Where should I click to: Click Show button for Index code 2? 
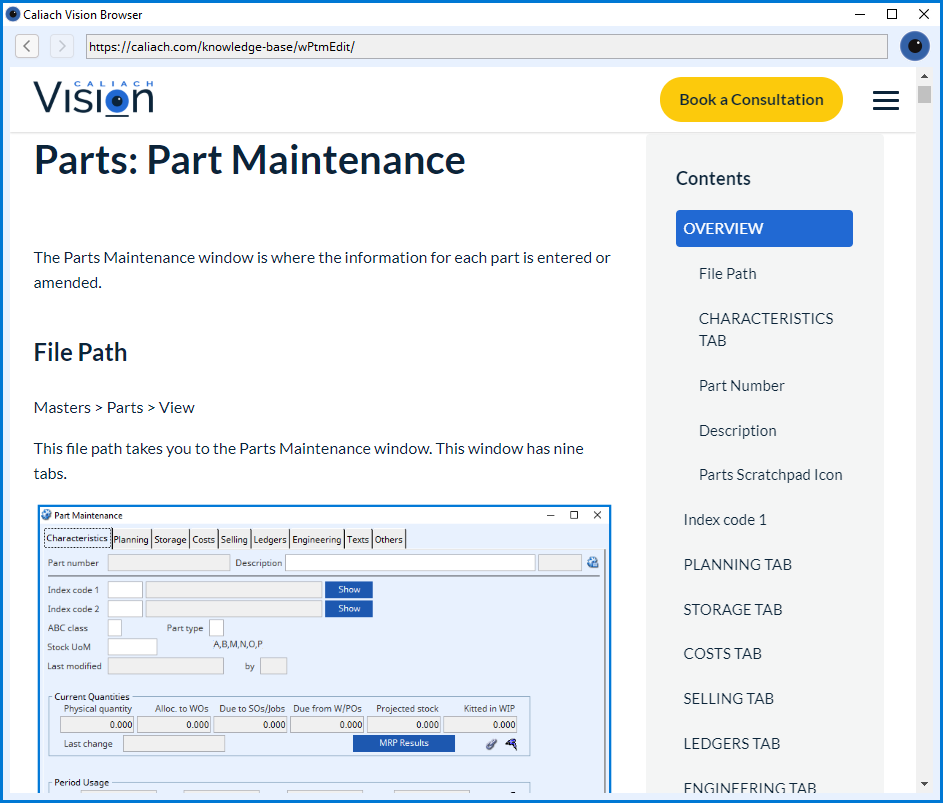(349, 609)
